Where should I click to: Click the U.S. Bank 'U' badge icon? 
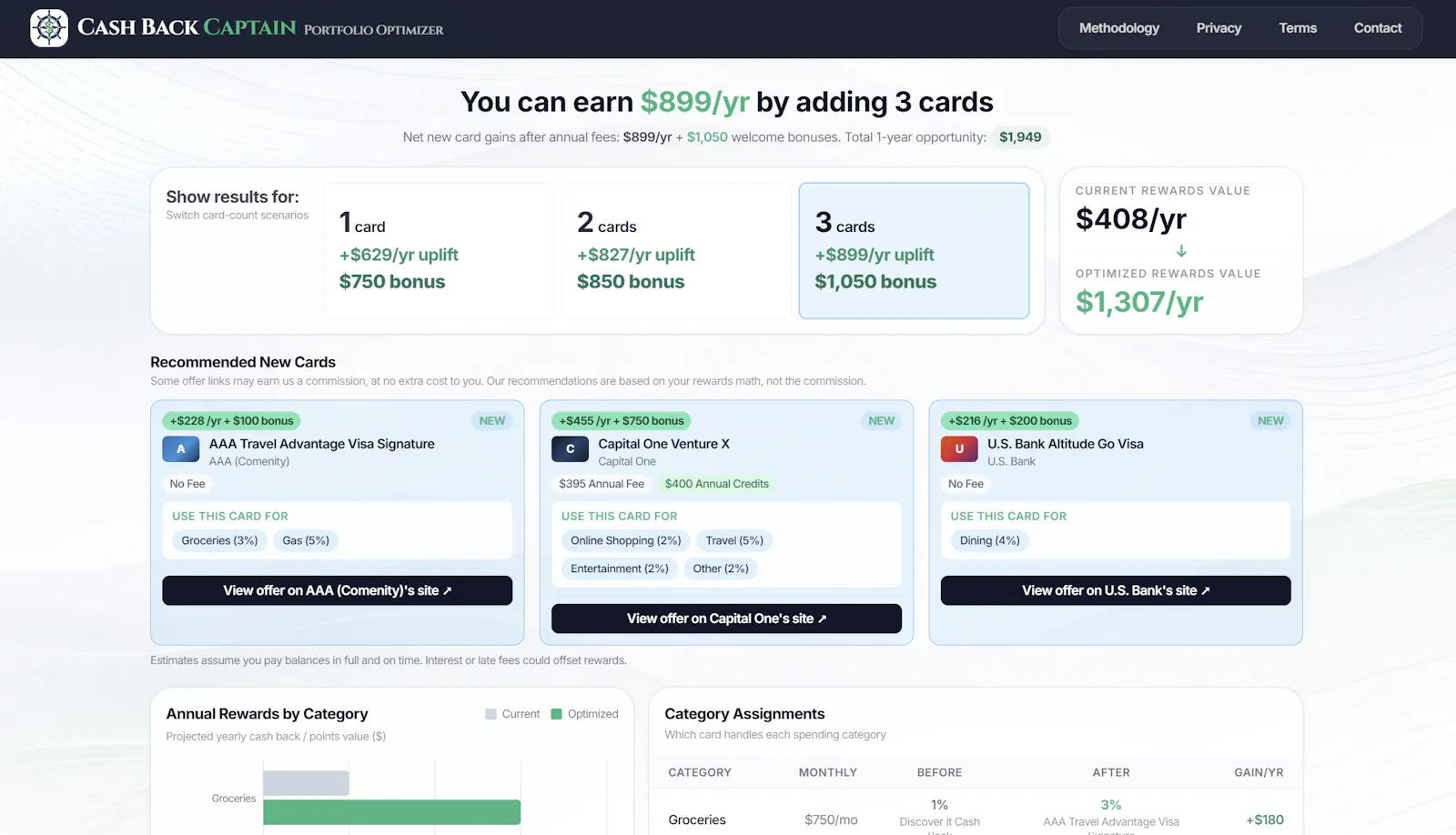pos(959,449)
